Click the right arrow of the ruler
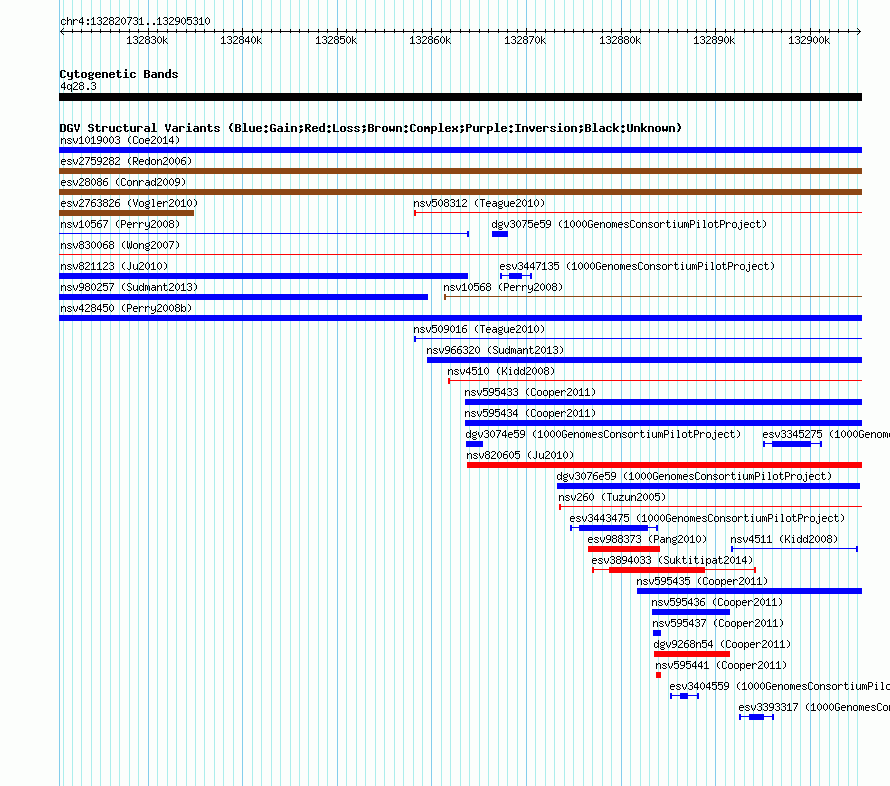This screenshot has height=786, width=890. [858, 31]
